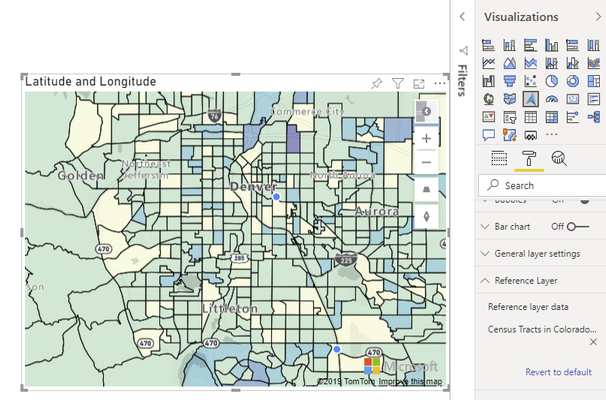Select the Clustered column chart visual
The height and width of the screenshot is (400, 606).
coord(552,45)
